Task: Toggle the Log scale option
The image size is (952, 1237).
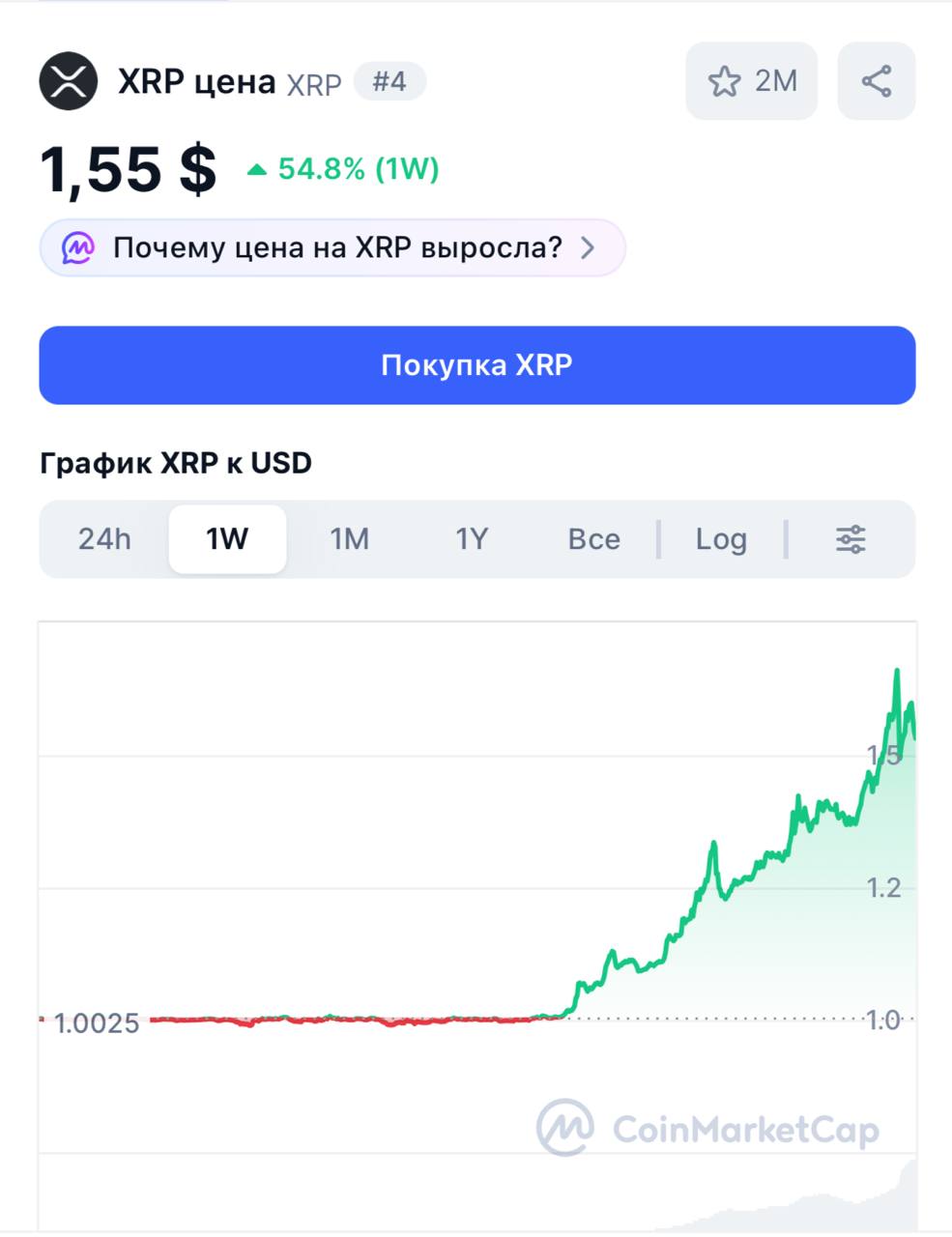Action: [721, 539]
